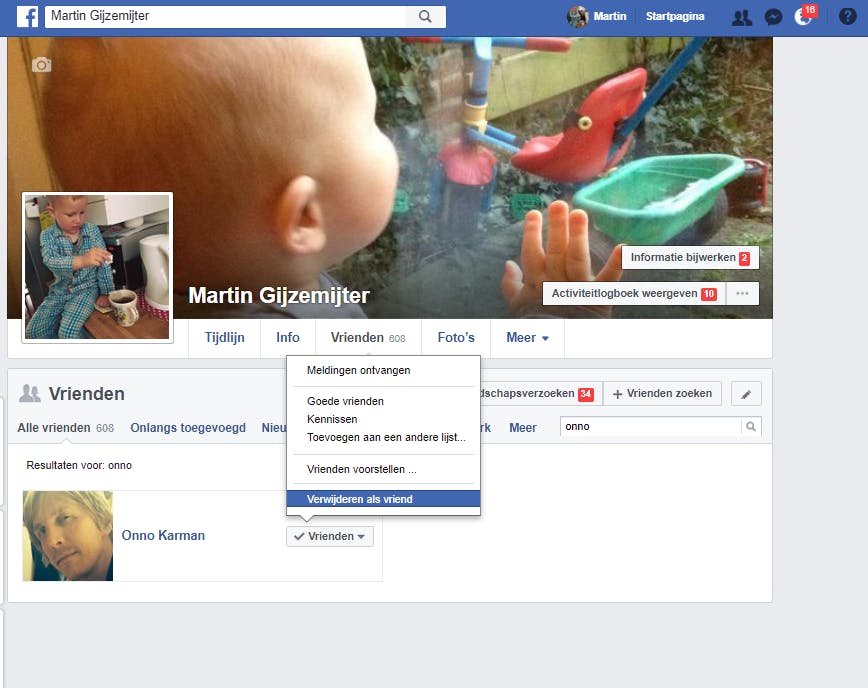Open the notifications globe showing 16 alerts
Screen dimensions: 868x688
coord(804,17)
